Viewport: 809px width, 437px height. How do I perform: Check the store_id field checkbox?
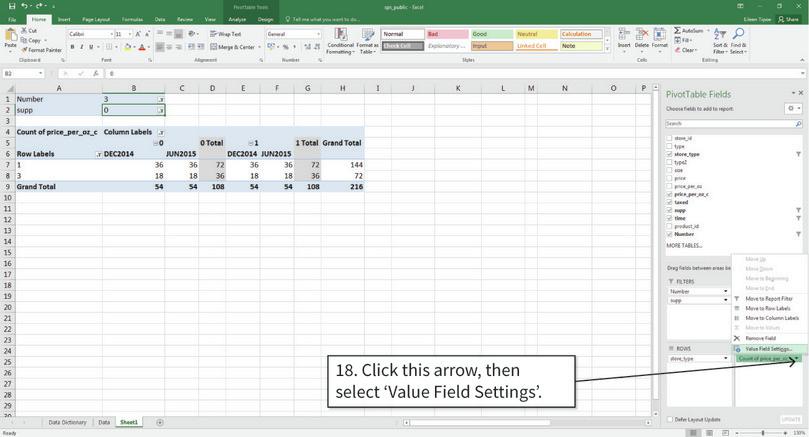point(669,138)
